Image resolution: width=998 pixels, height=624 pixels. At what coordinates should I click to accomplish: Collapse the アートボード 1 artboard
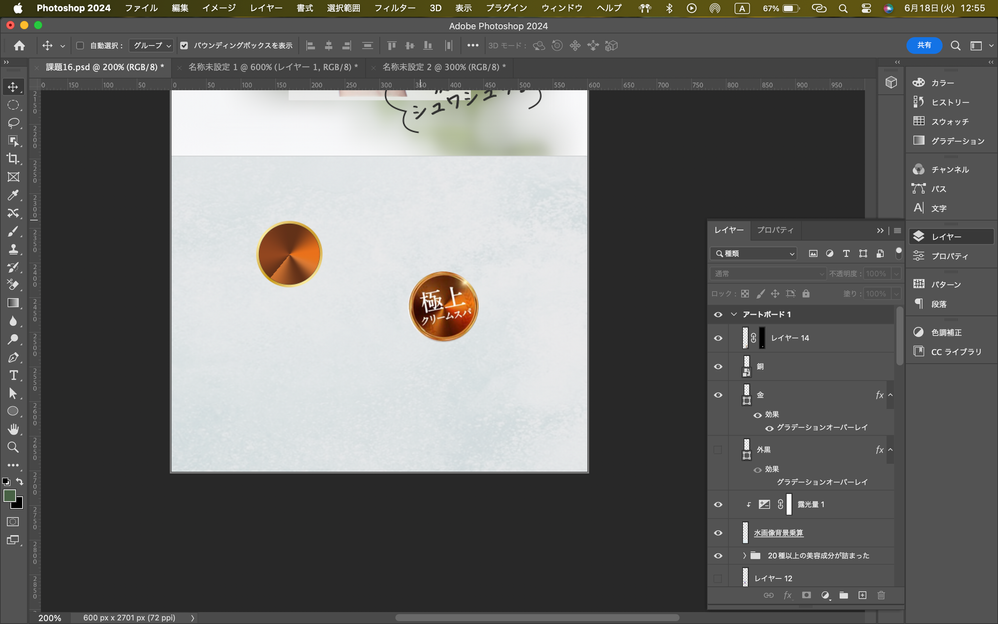(x=734, y=314)
